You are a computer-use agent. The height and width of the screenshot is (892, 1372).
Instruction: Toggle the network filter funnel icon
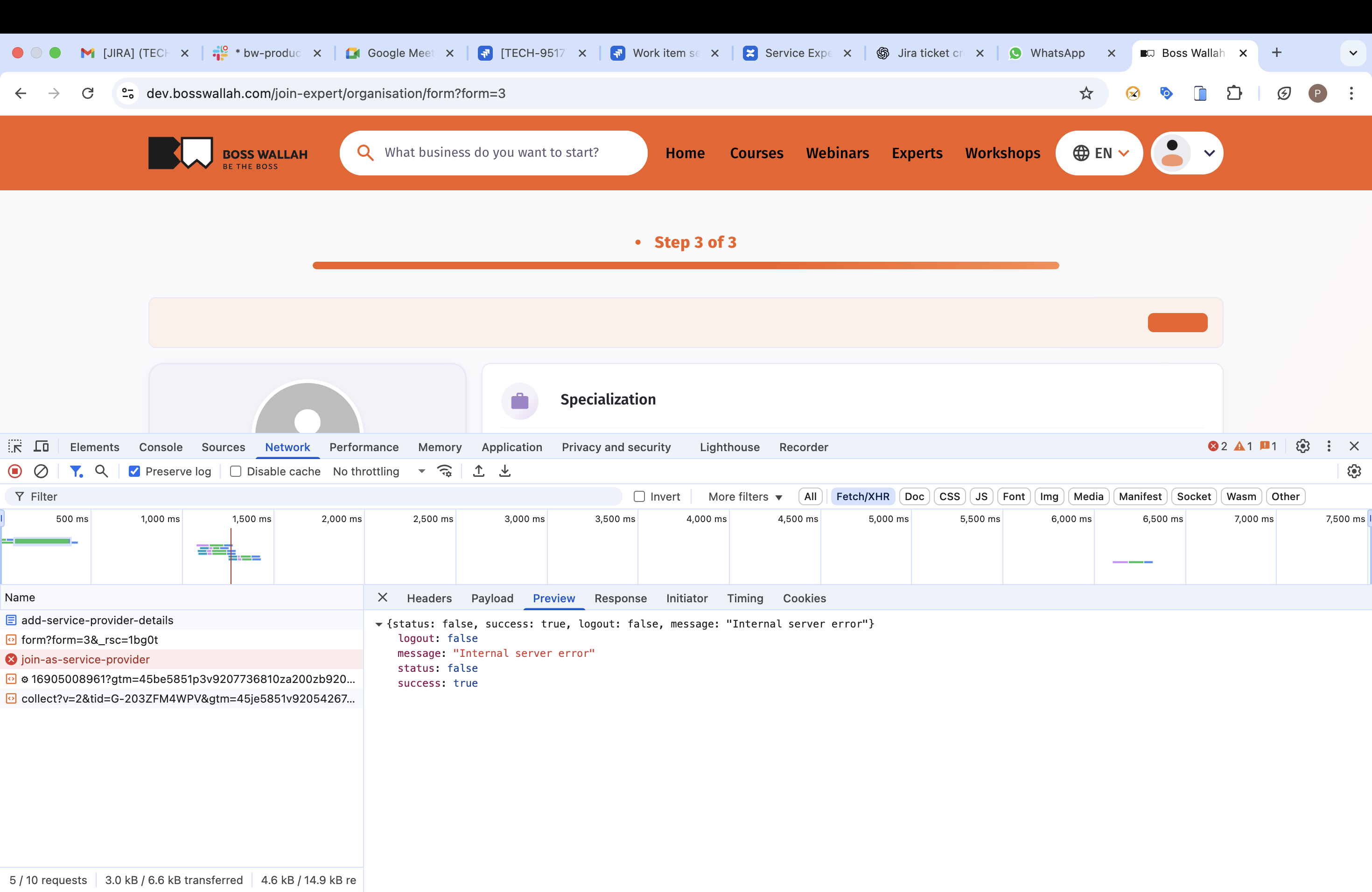tap(76, 471)
